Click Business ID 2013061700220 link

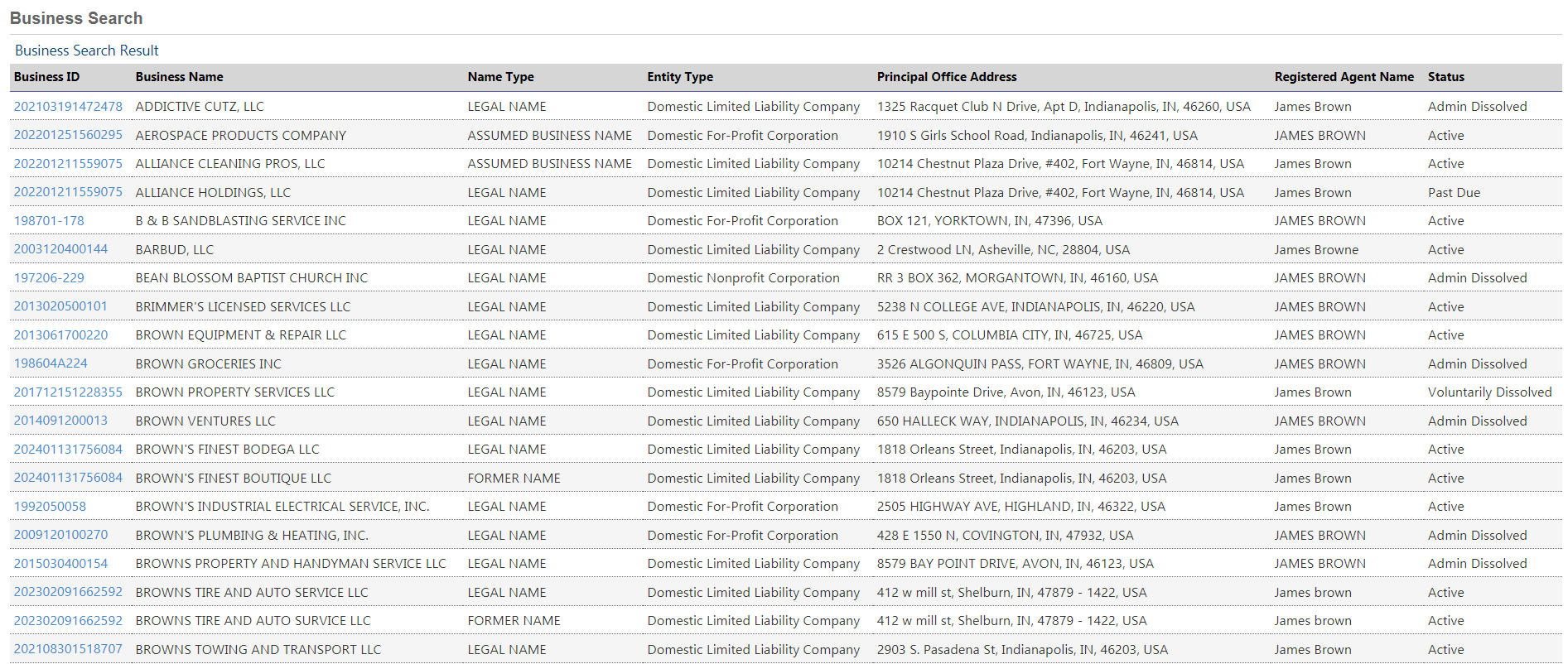pos(60,335)
